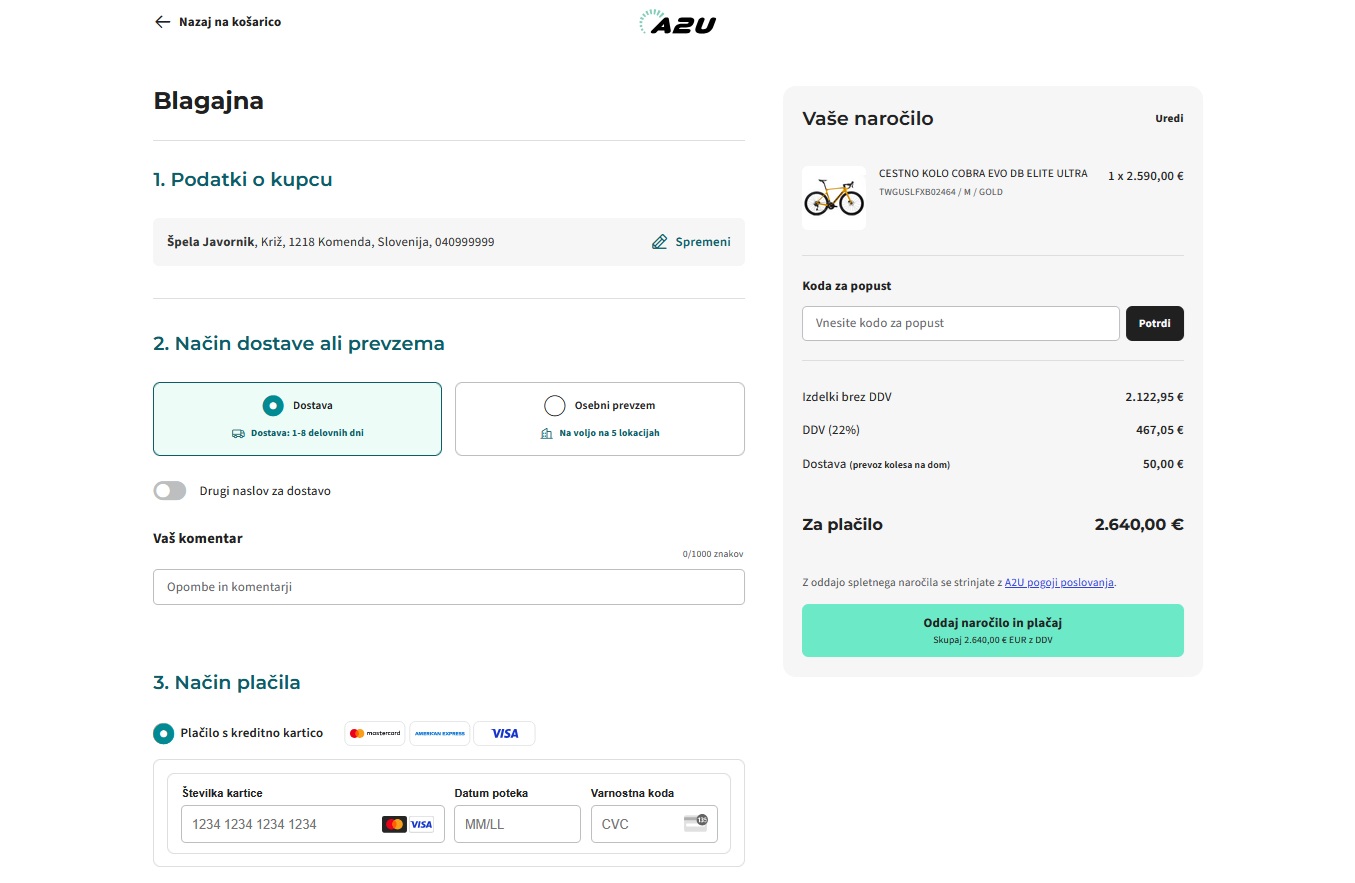This screenshot has width=1355, height=883.
Task: Click the American Express logo badge
Action: (x=439, y=733)
